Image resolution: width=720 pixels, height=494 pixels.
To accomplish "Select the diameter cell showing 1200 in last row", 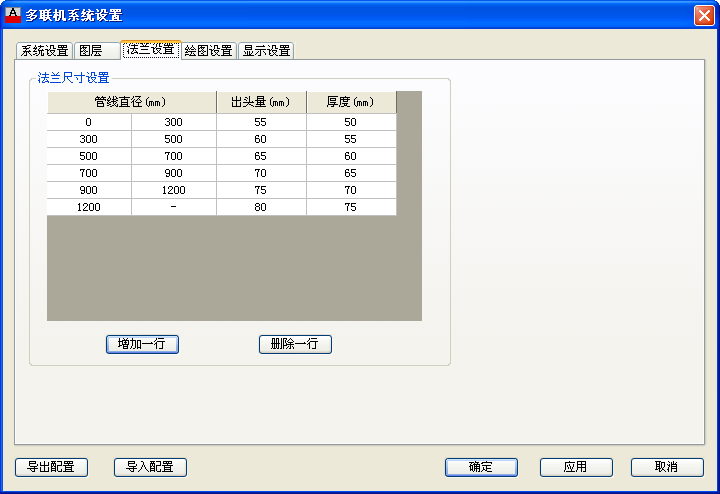I will (89, 207).
